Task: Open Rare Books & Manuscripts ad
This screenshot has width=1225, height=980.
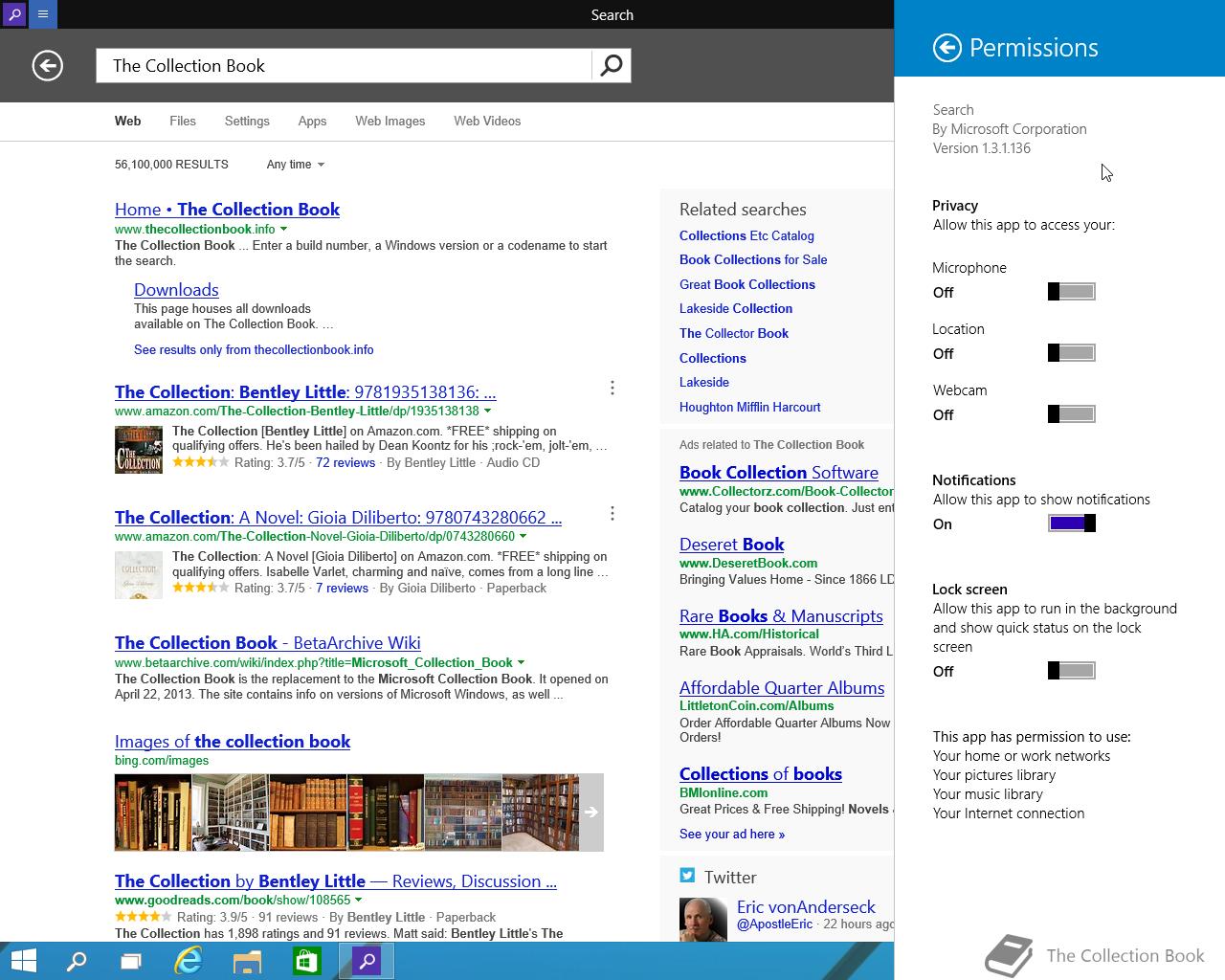Action: pos(781,616)
